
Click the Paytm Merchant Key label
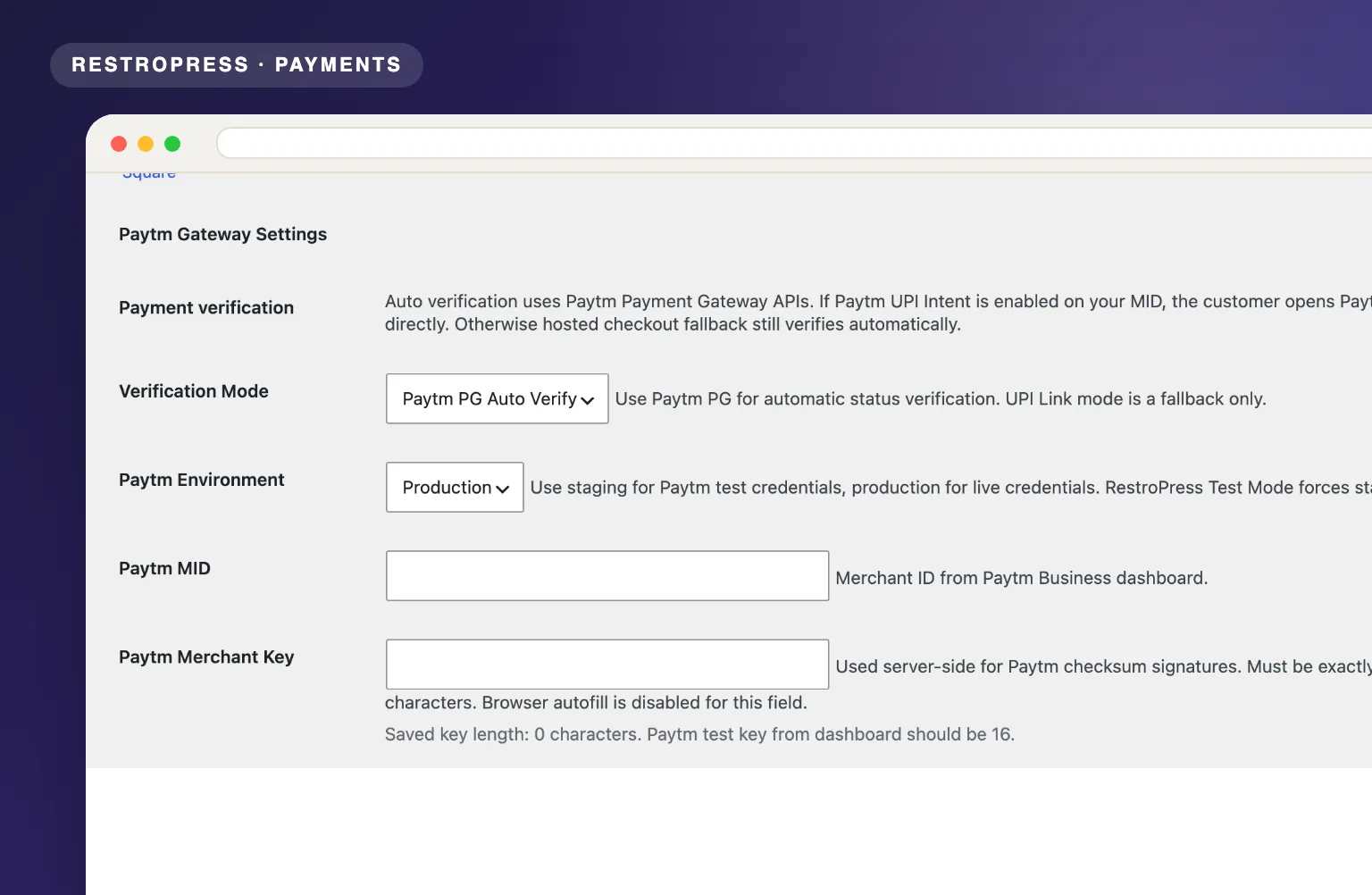(x=206, y=657)
